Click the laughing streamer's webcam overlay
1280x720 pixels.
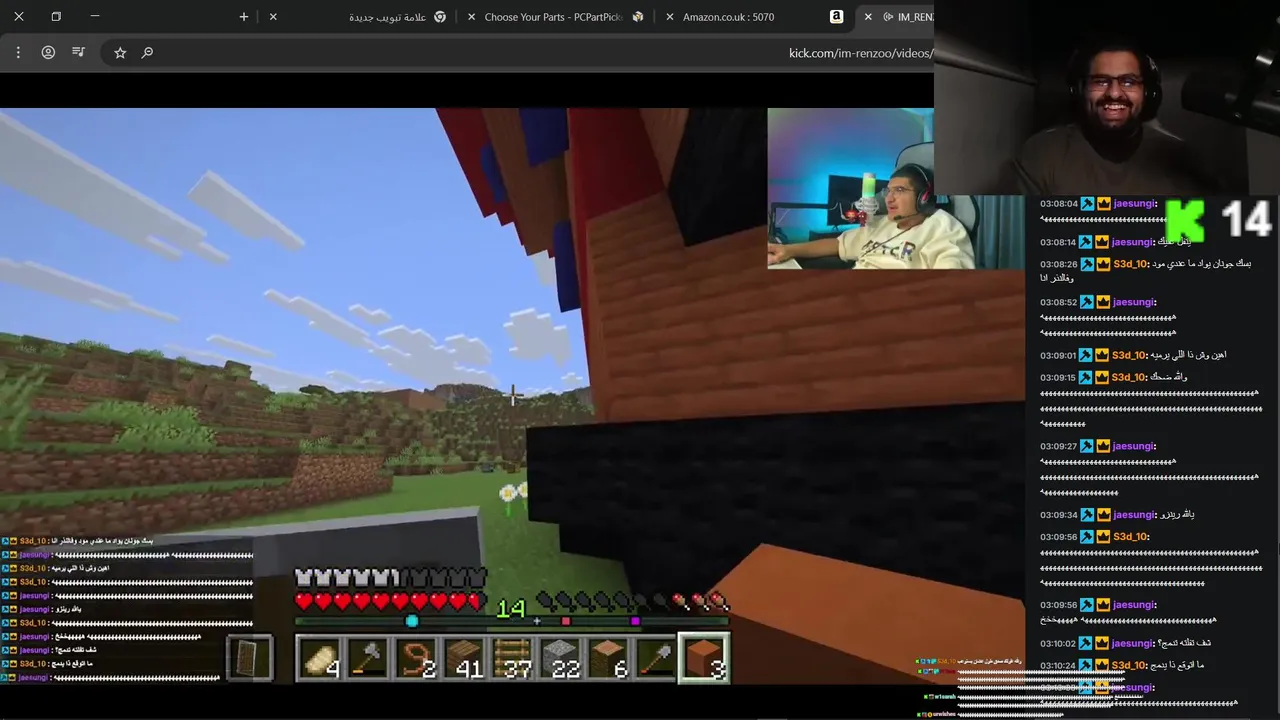pyautogui.click(x=1107, y=97)
